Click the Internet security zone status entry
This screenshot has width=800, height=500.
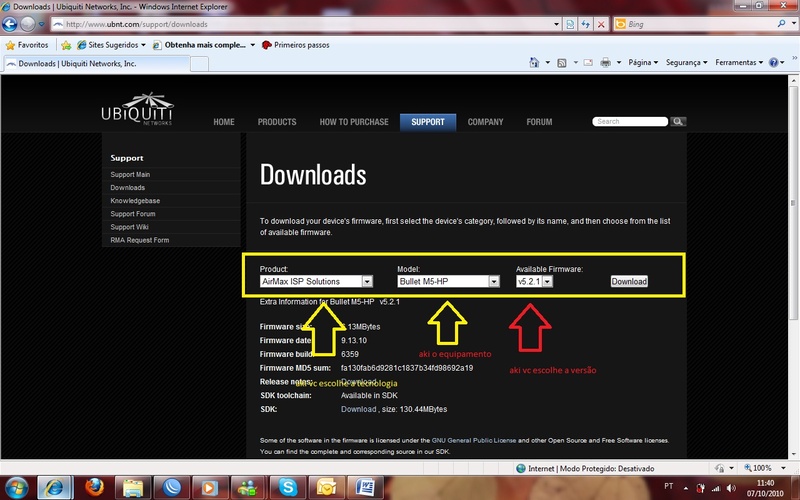585,468
